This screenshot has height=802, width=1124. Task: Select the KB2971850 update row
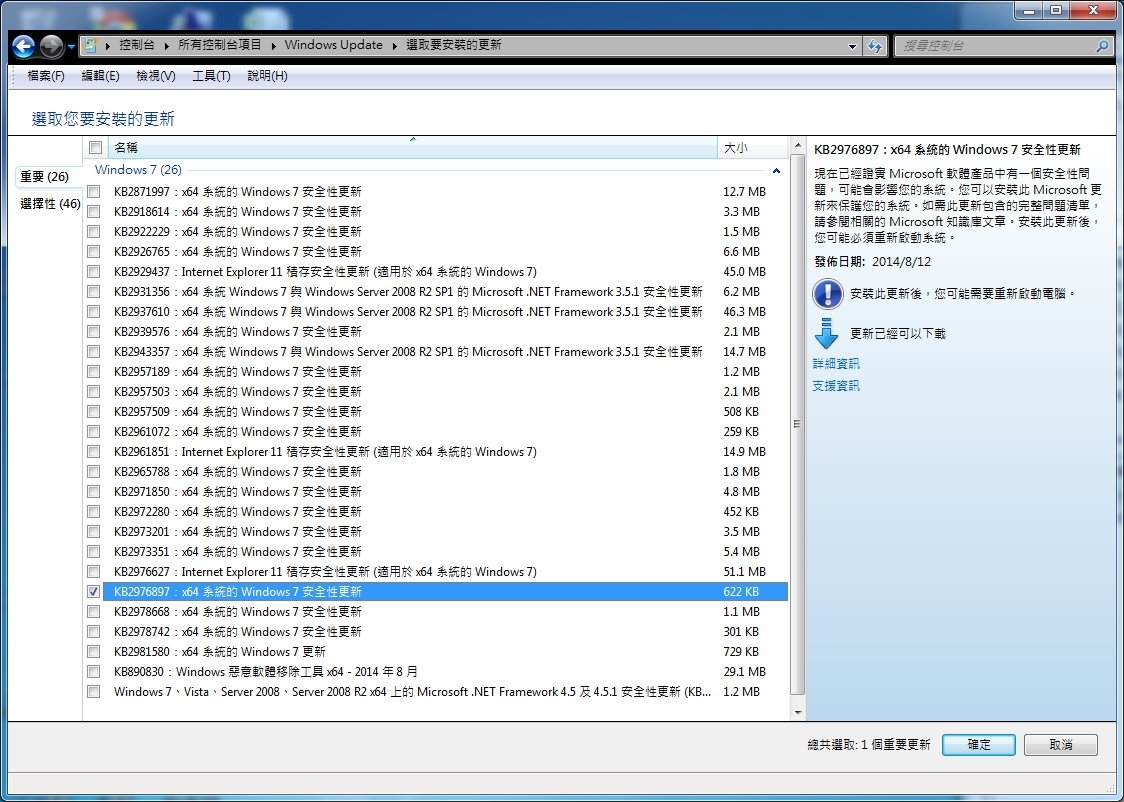(445, 492)
